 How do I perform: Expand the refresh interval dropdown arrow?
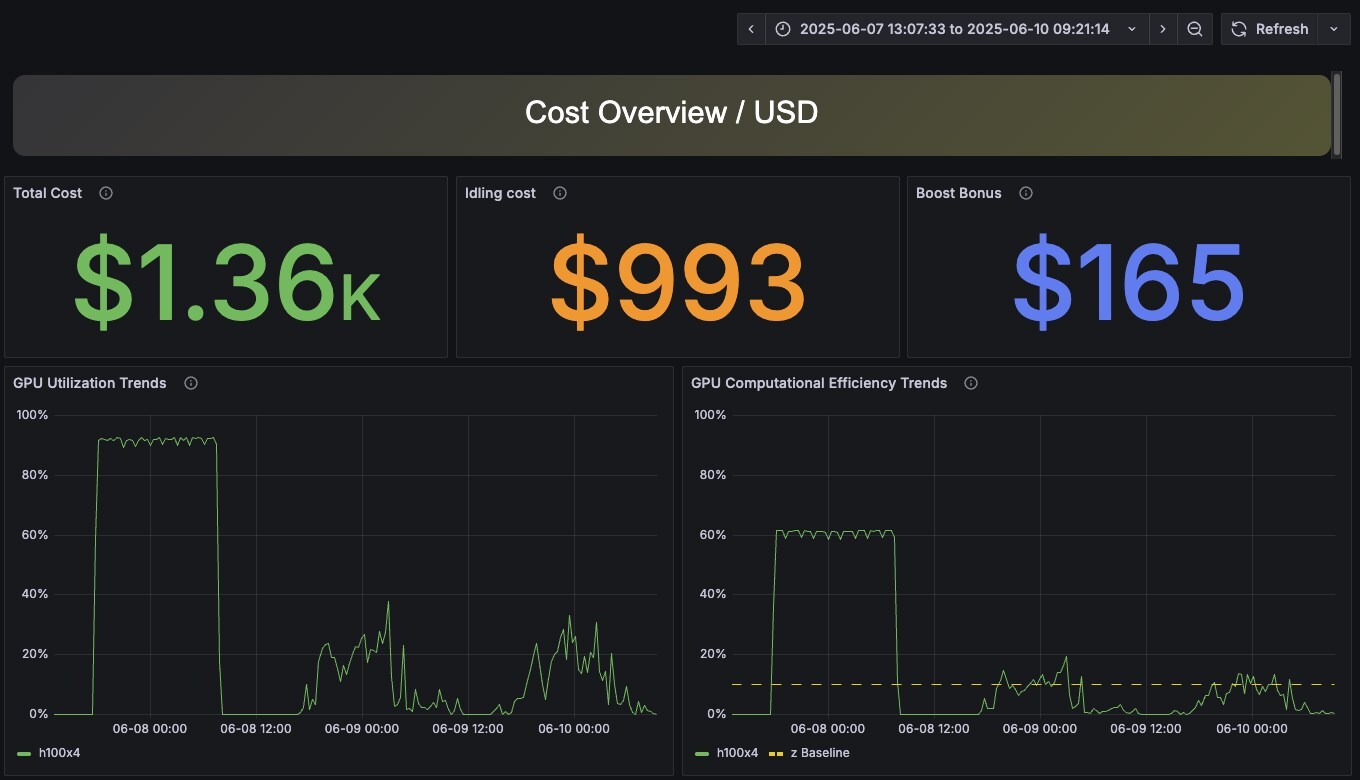1334,29
